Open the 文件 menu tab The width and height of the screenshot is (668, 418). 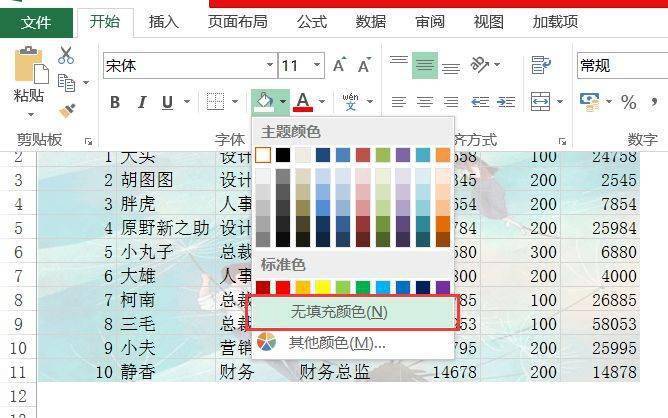tap(36, 23)
